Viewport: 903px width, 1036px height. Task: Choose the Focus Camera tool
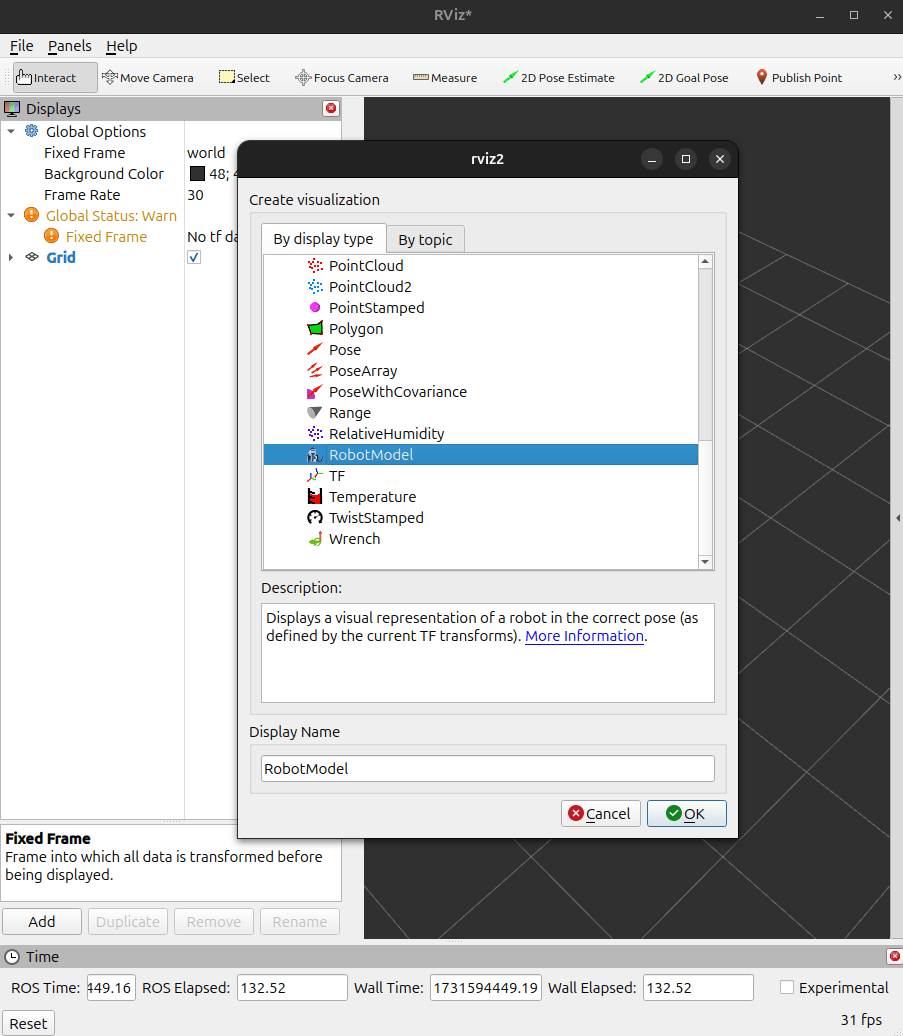pos(342,77)
